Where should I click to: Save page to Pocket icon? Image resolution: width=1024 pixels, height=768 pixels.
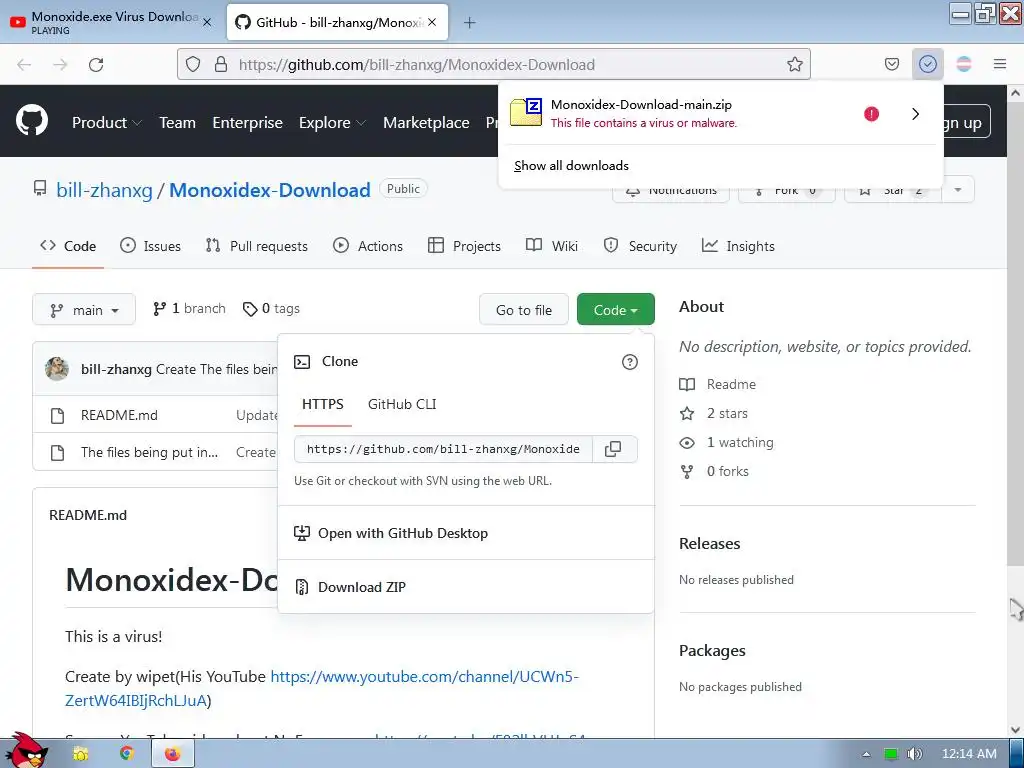[x=891, y=64]
